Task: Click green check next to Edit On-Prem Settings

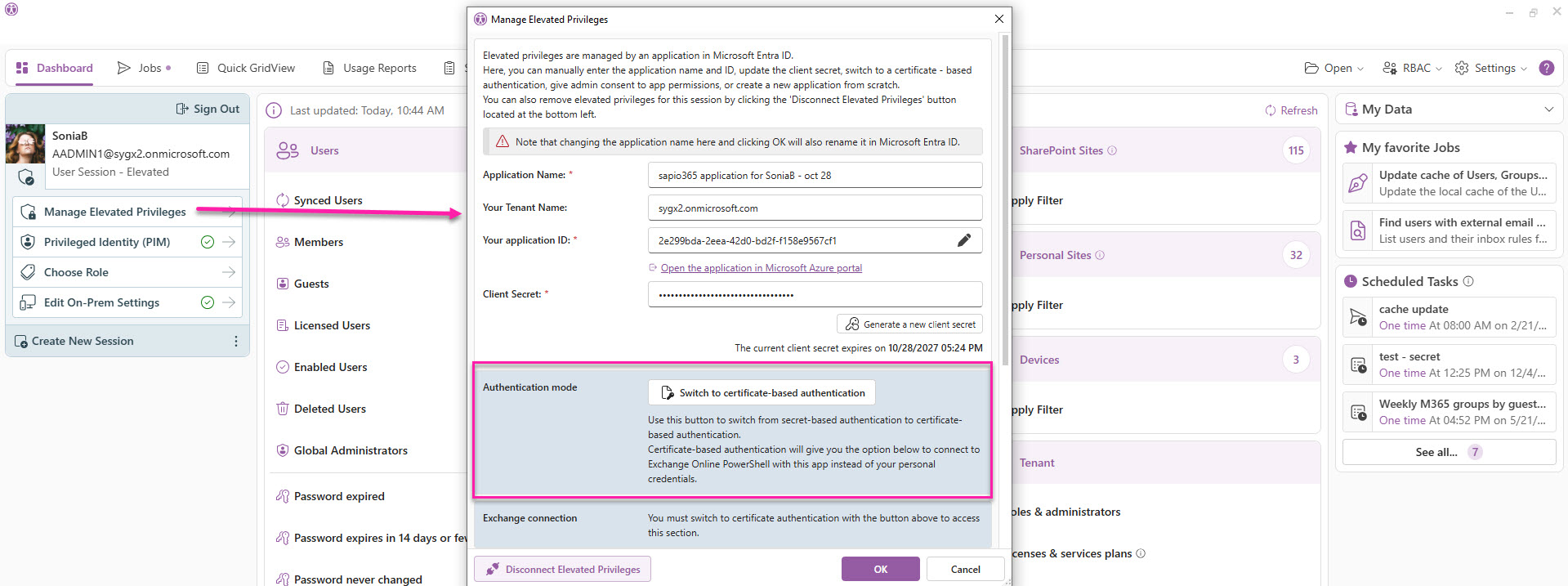Action: 208,302
